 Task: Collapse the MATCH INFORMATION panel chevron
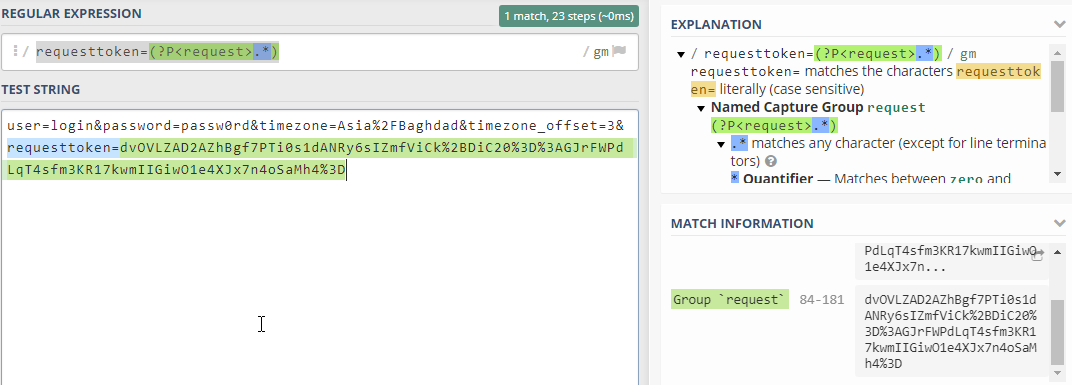(1060, 223)
